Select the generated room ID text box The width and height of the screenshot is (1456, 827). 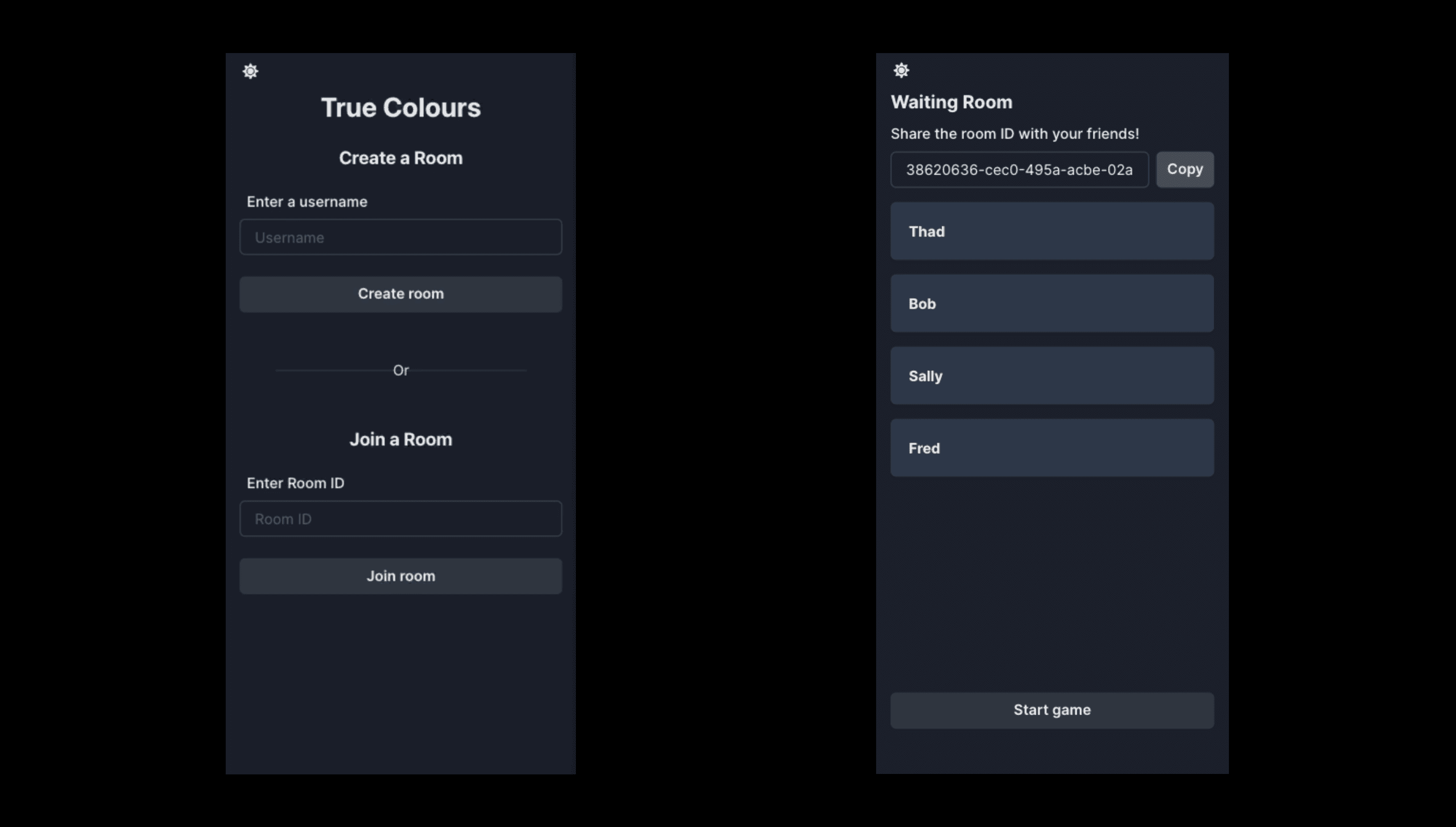point(1019,170)
